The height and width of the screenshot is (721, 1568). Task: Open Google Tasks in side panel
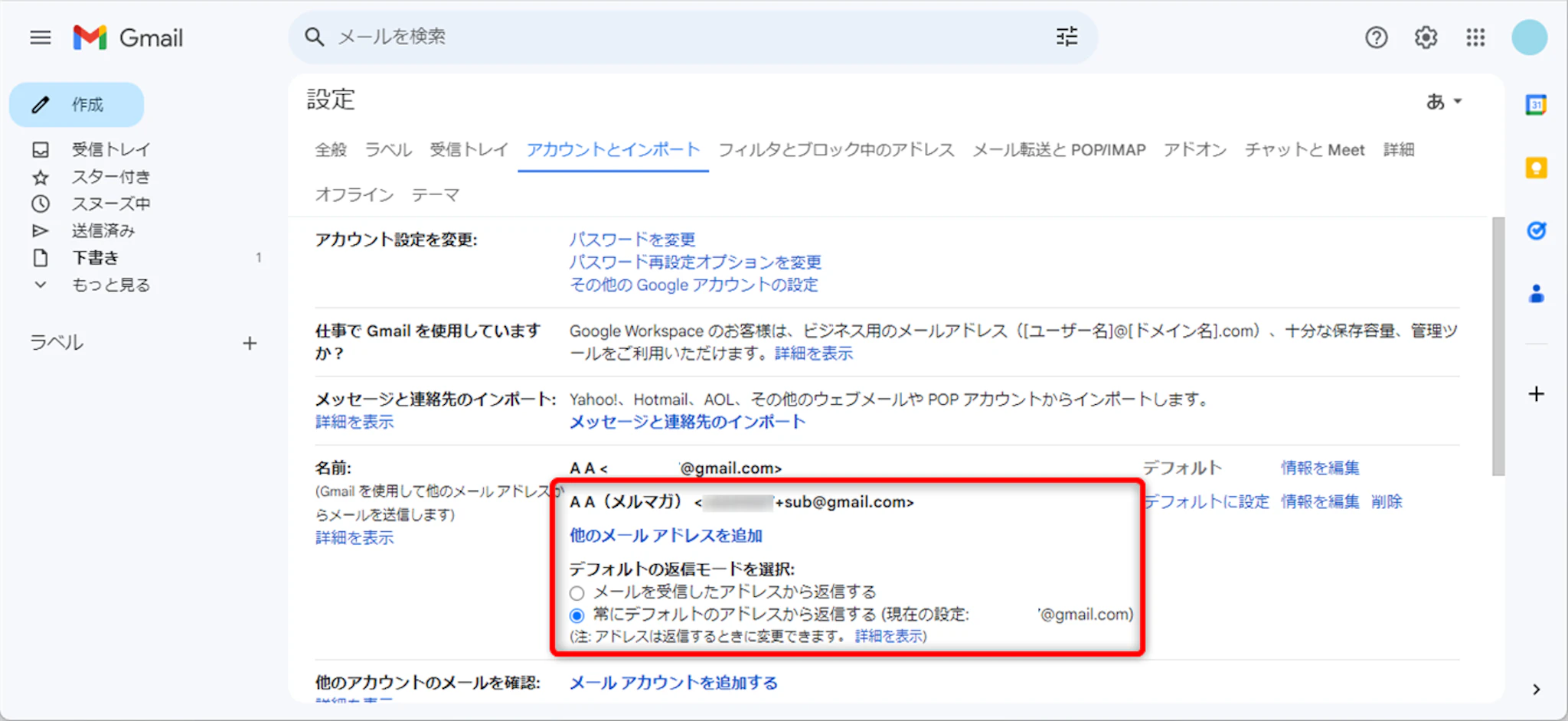click(x=1536, y=230)
